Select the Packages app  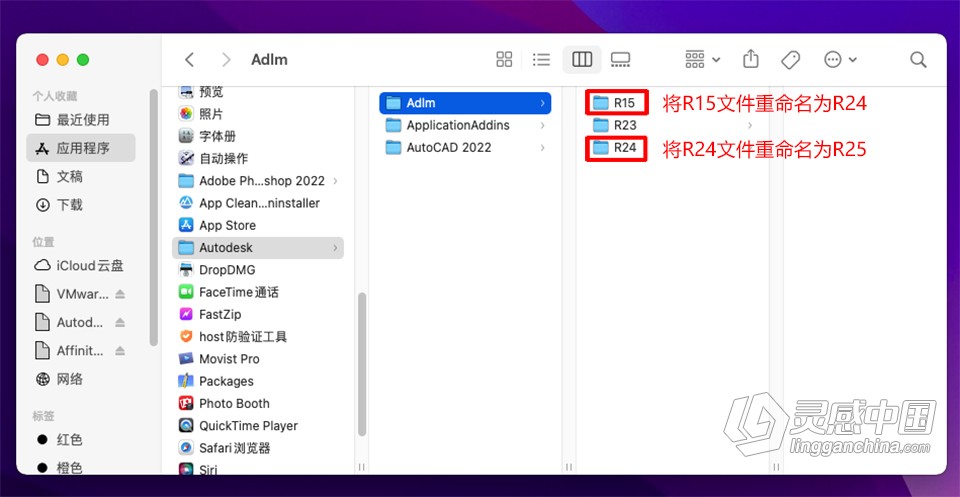pyautogui.click(x=258, y=381)
